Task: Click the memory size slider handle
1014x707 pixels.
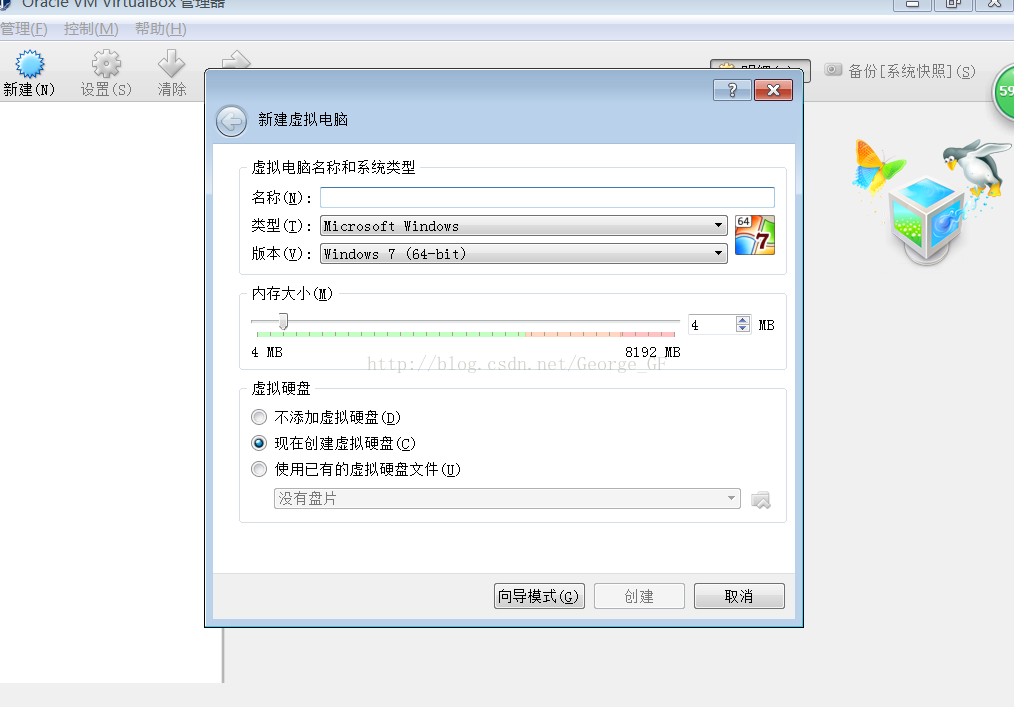Action: point(283,321)
